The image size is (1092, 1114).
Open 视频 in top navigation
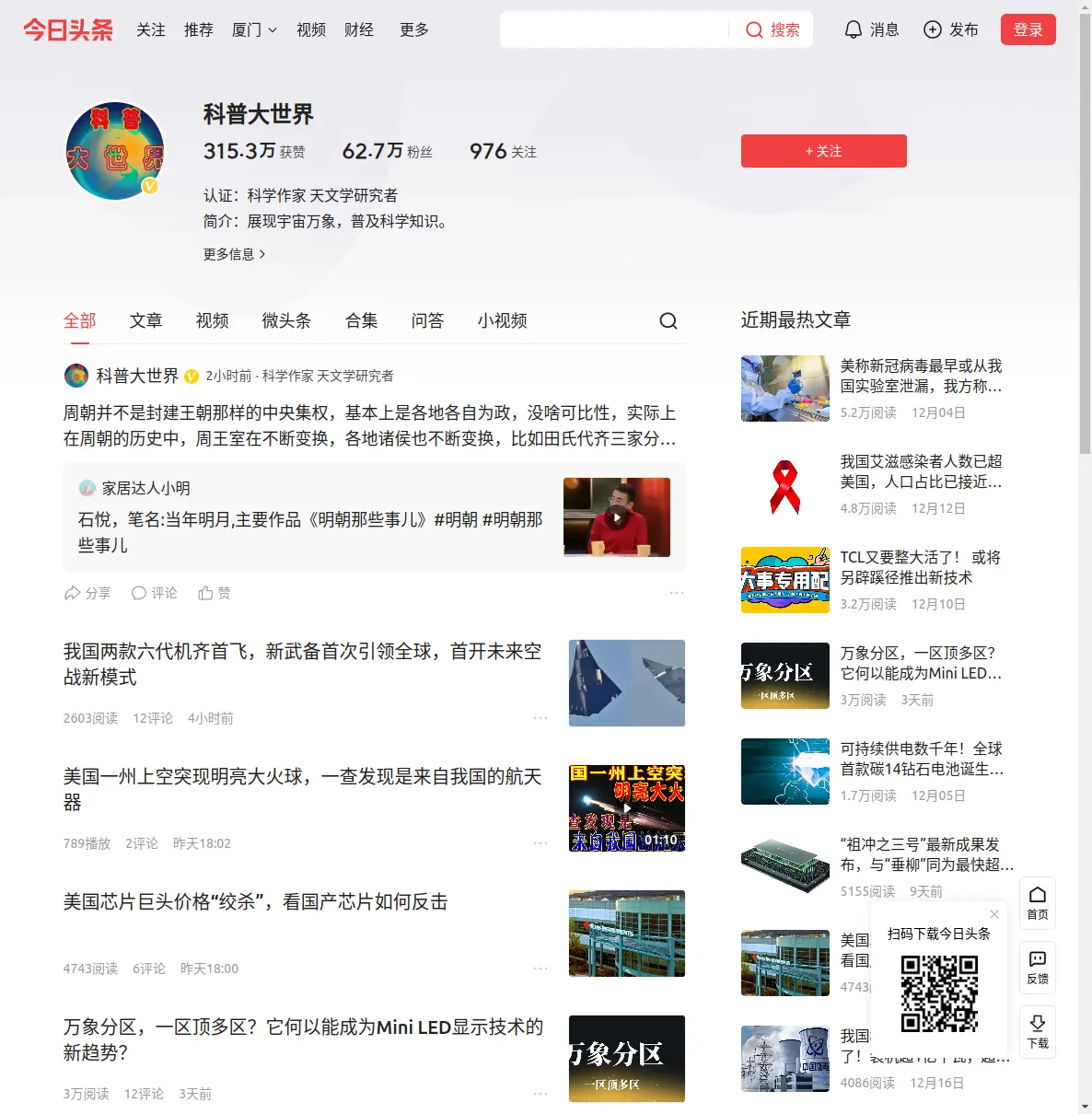pos(311,29)
